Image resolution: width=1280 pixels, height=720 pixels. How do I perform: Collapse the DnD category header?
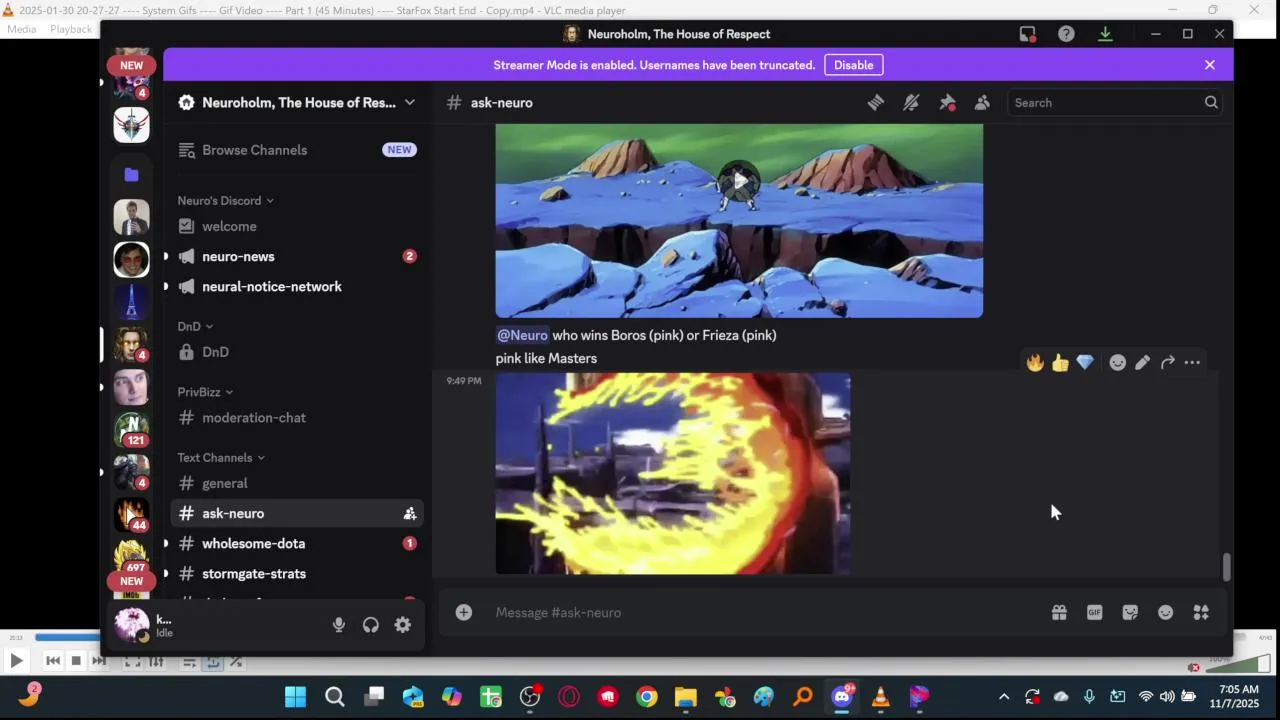195,326
